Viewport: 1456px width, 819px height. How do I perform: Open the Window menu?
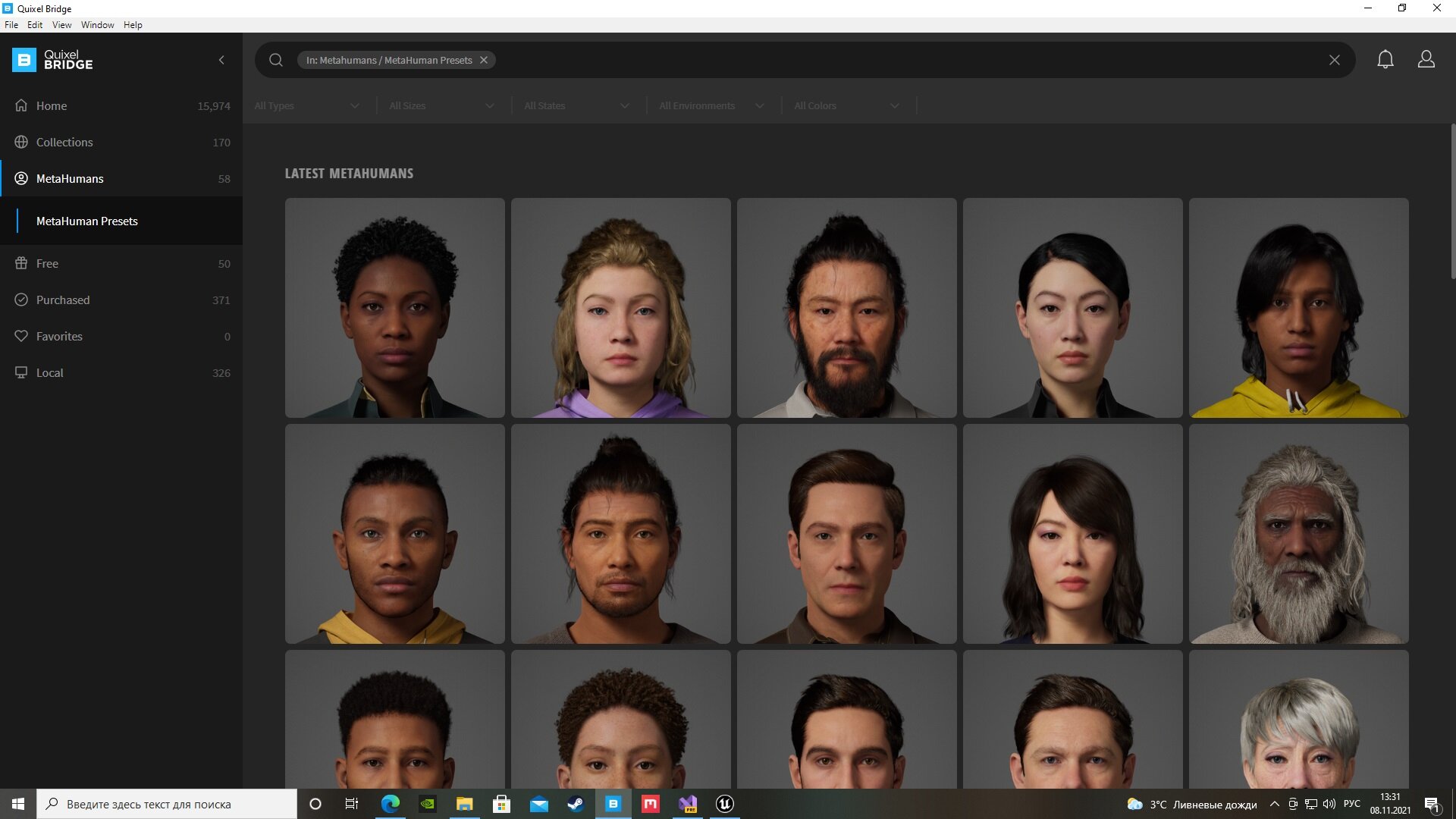tap(97, 25)
